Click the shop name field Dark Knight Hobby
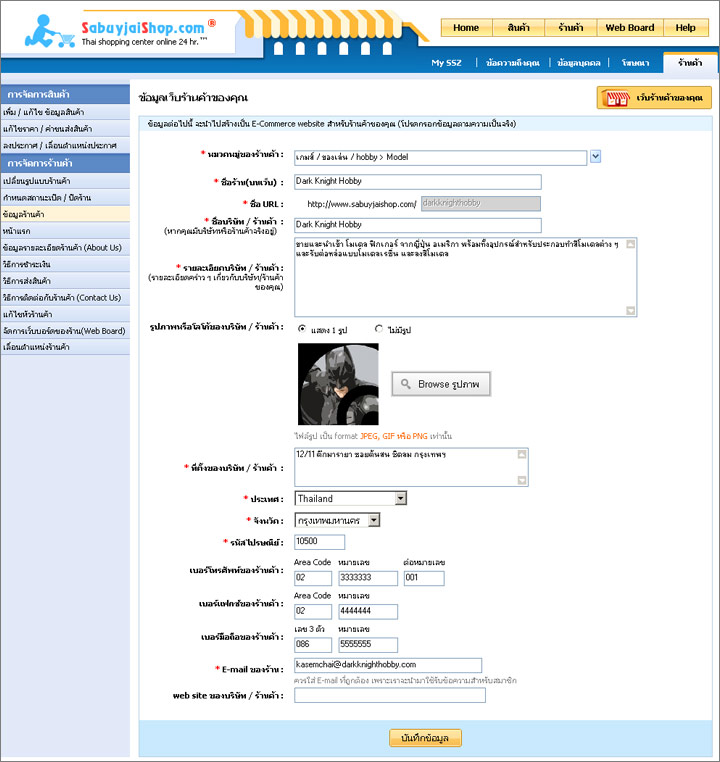 418,182
